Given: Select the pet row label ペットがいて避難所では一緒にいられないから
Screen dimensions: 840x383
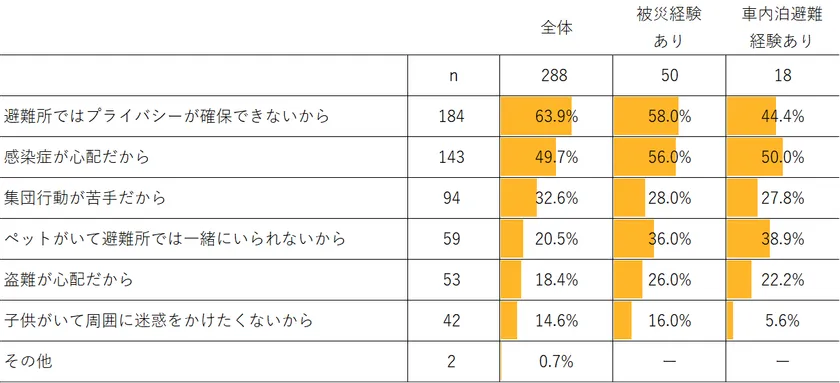Looking at the screenshot, I should click(x=175, y=238).
